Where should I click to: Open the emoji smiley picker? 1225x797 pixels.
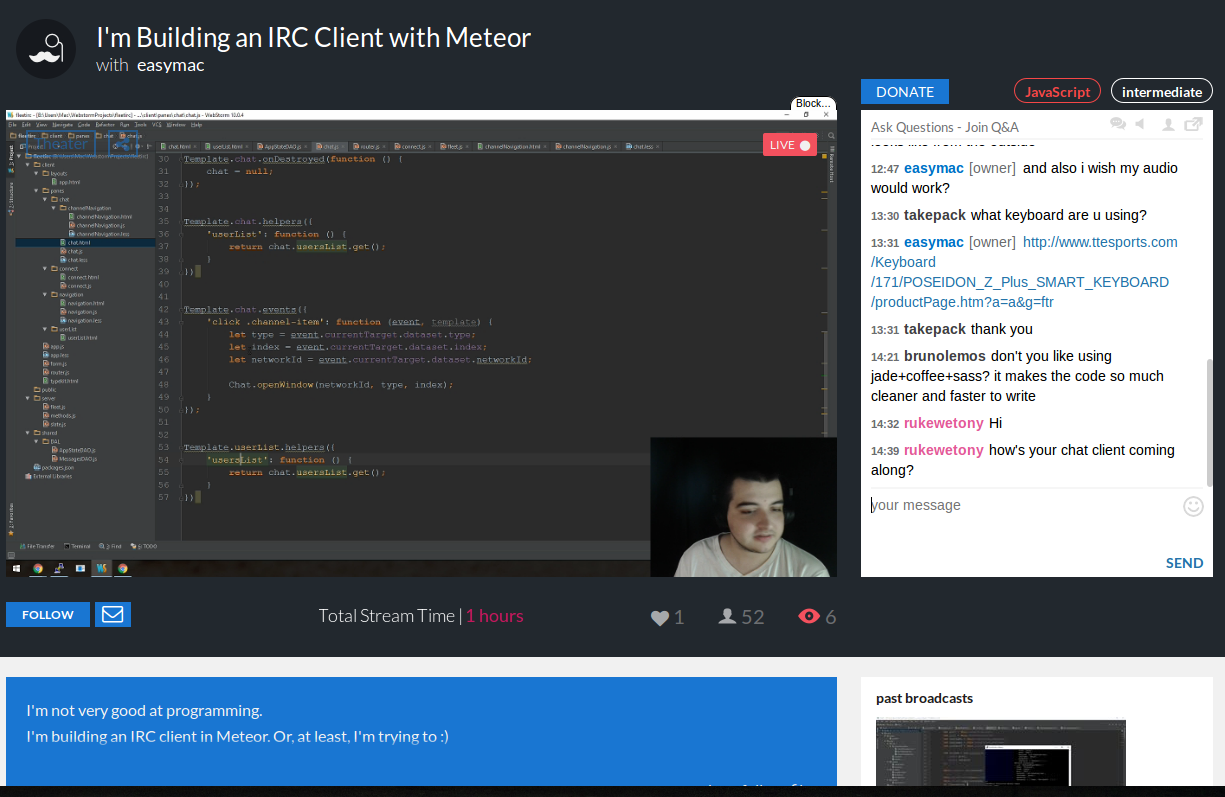pos(1193,506)
